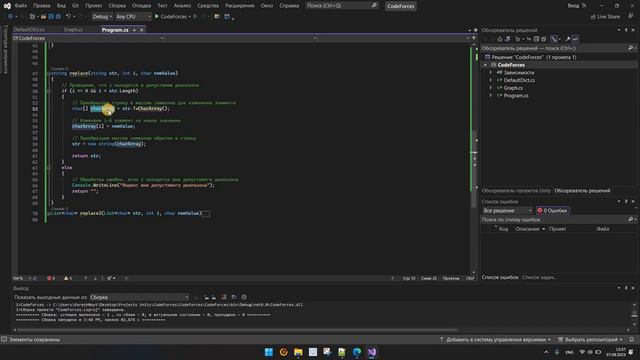Click Visual Studio icon on the taskbar

[x=371, y=352]
